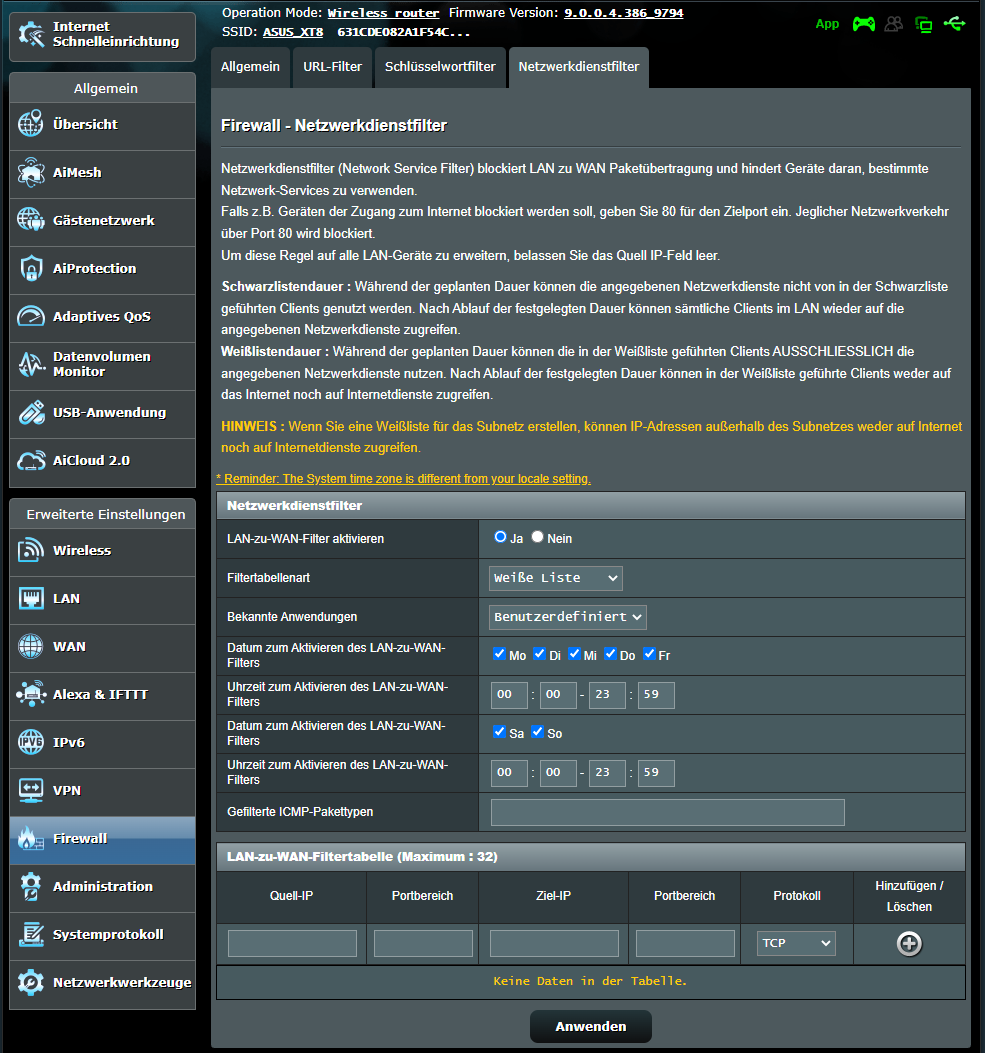Click the Quell-IP input field
Viewport: 985px width, 1053px height.
point(292,944)
